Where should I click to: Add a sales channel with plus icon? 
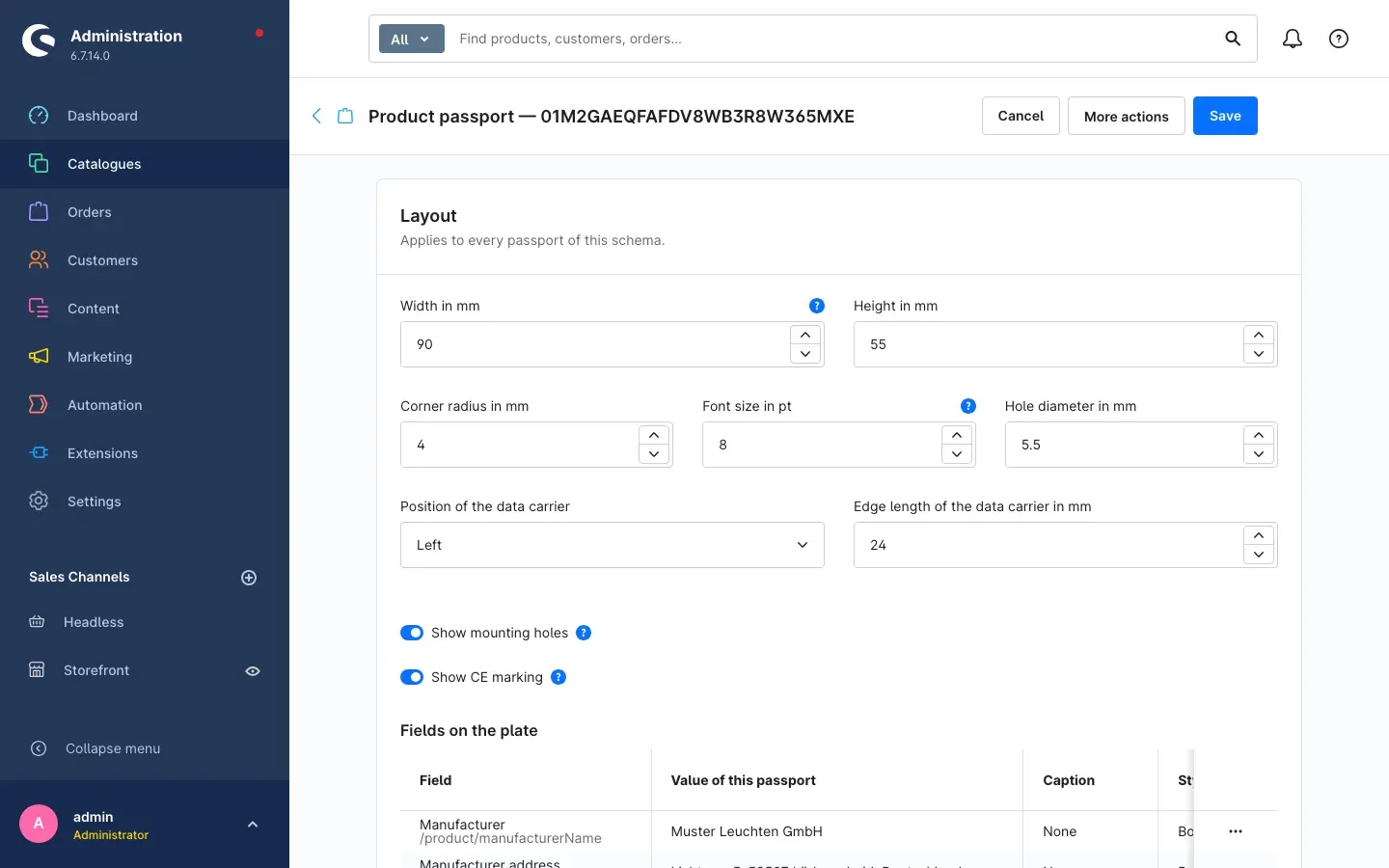[x=249, y=578]
